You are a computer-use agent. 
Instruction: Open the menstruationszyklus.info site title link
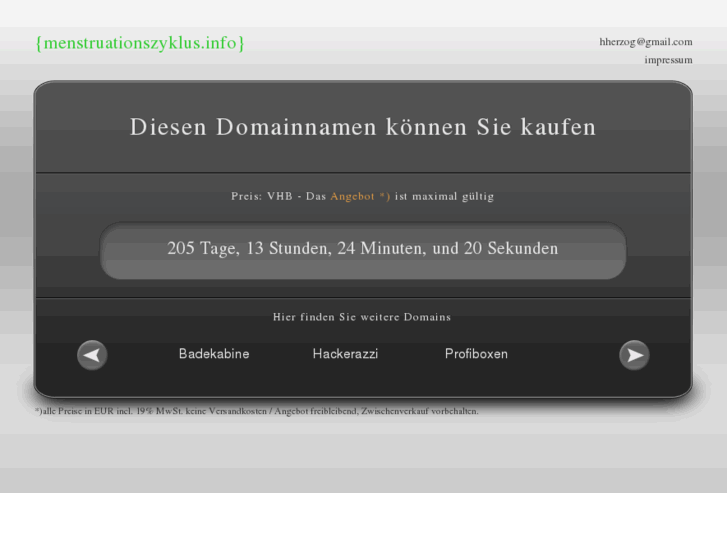[140, 43]
